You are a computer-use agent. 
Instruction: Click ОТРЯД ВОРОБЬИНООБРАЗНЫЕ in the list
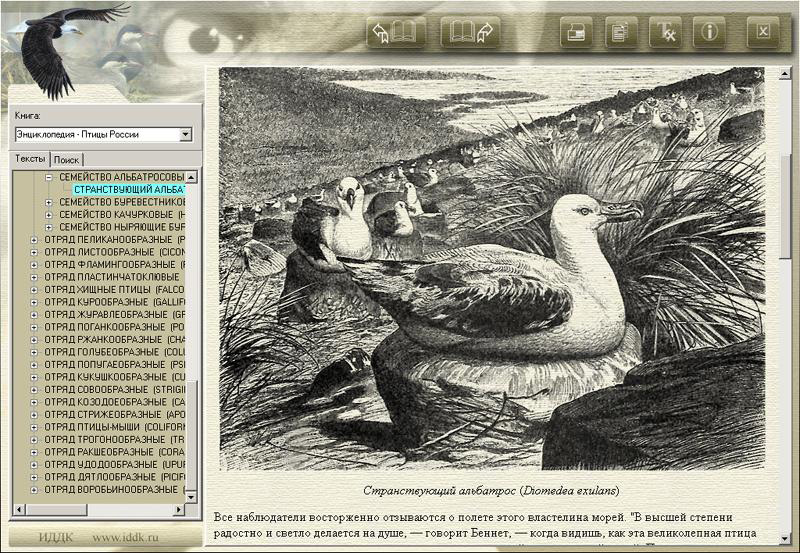point(110,489)
